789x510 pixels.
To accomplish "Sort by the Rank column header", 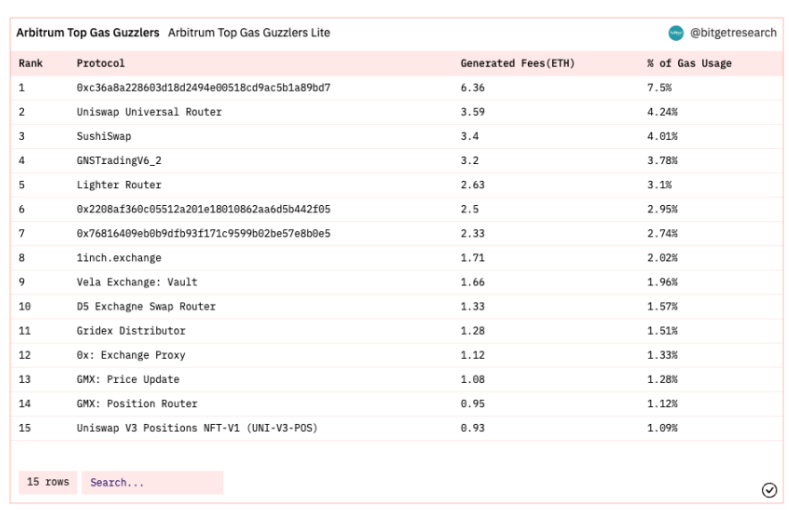I will [31, 63].
